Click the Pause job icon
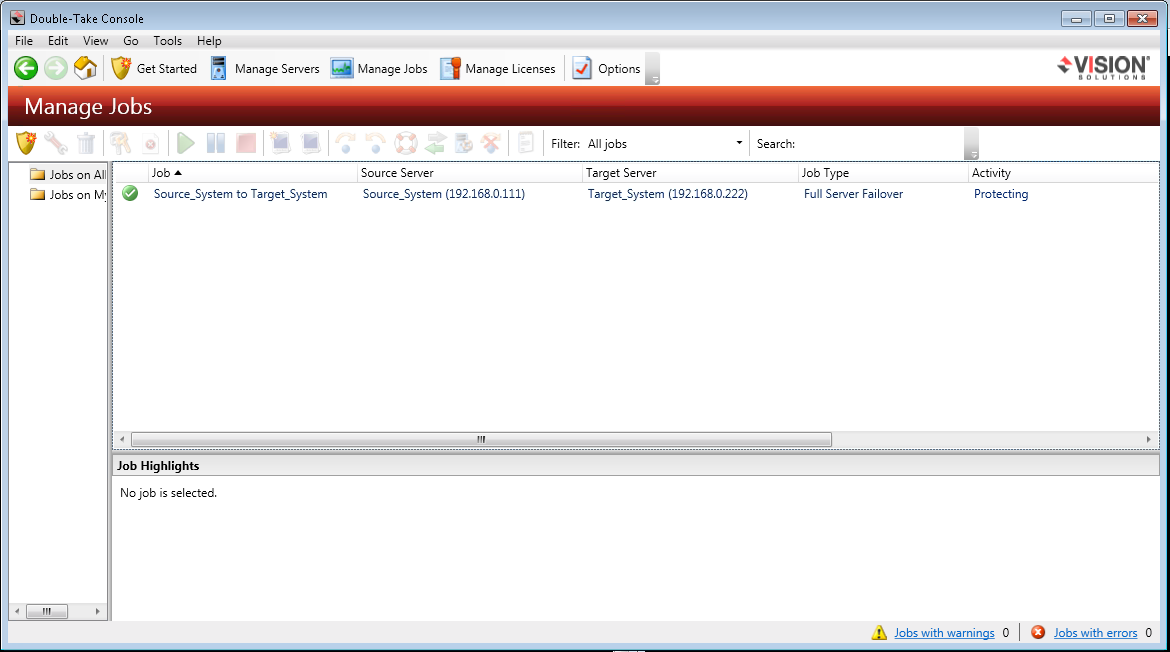 tap(215, 143)
